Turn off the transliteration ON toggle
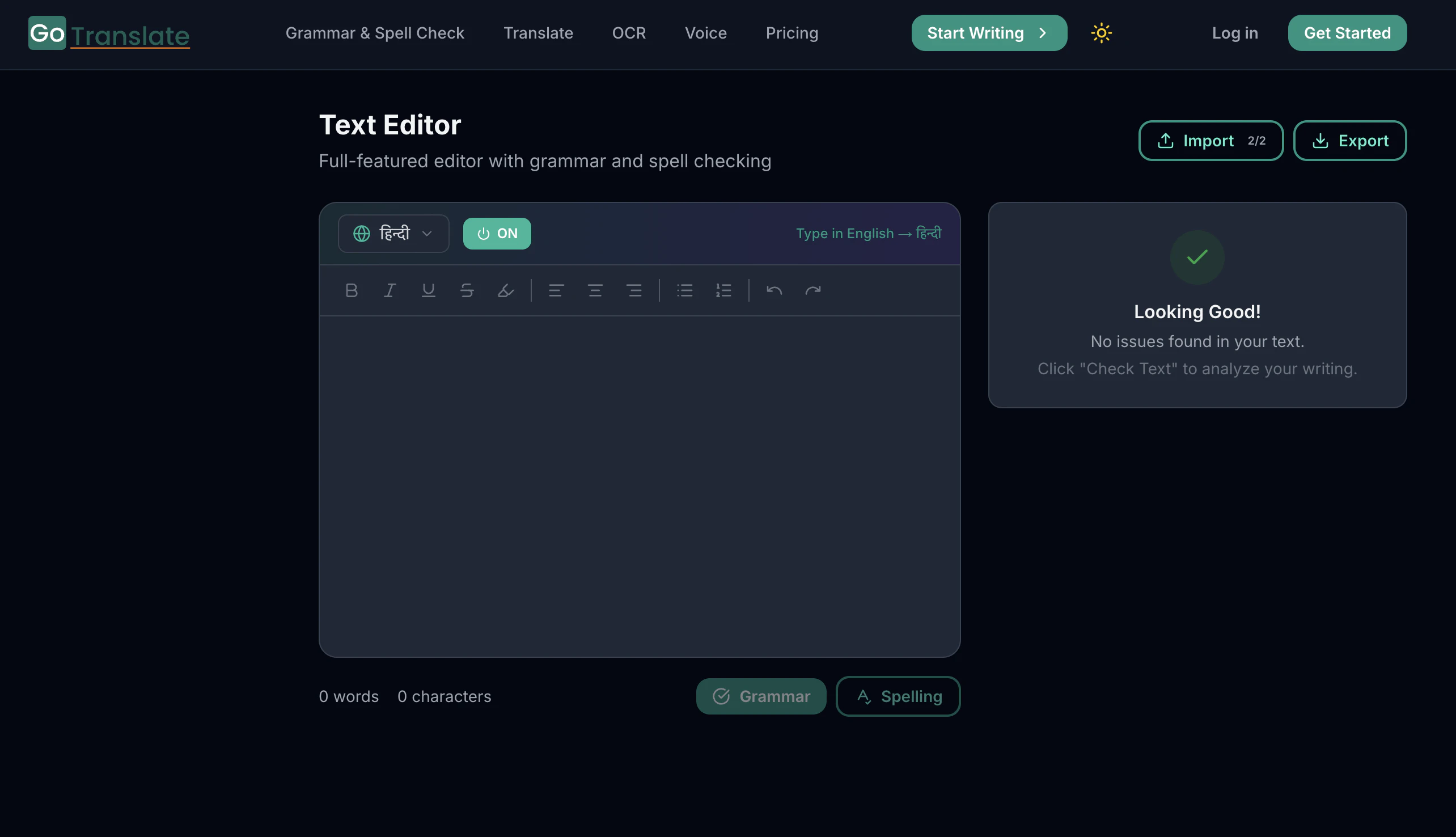 pyautogui.click(x=497, y=234)
